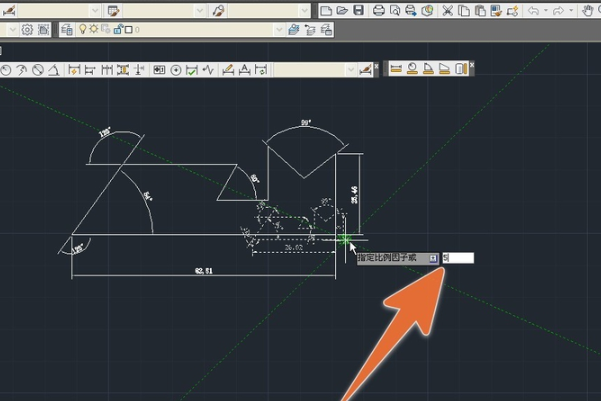
Task: Expand the dimension style dropdown in top toolbar
Action: [x=95, y=11]
